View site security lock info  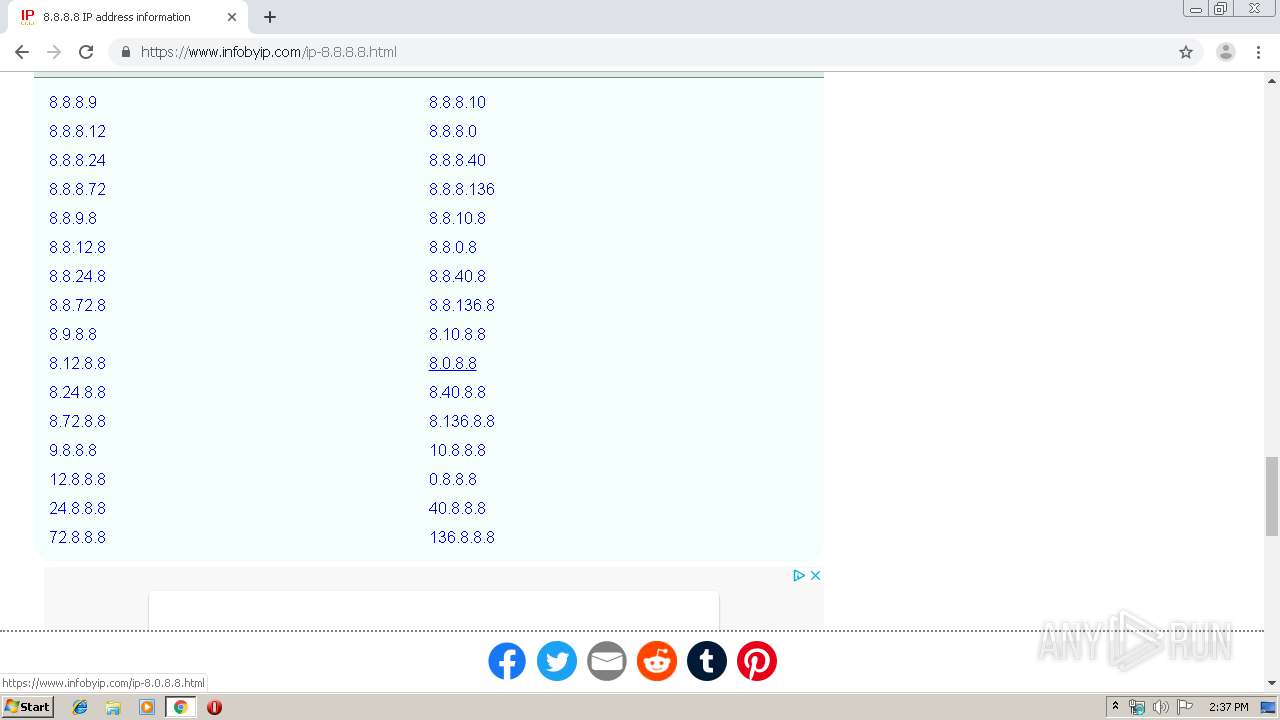(x=125, y=52)
